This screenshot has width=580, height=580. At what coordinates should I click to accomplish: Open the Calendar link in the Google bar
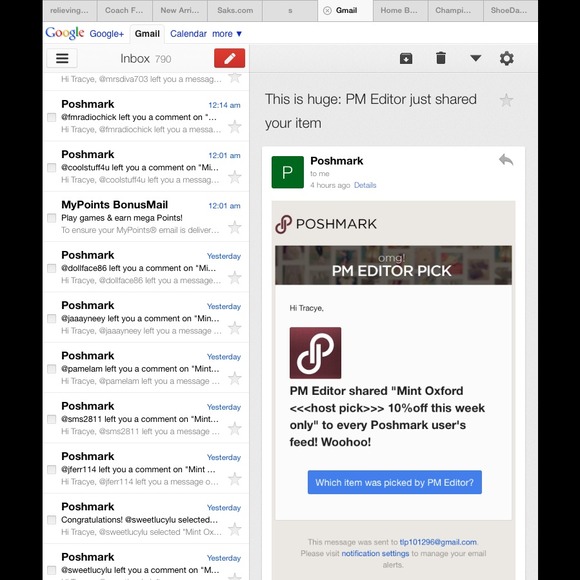(188, 34)
